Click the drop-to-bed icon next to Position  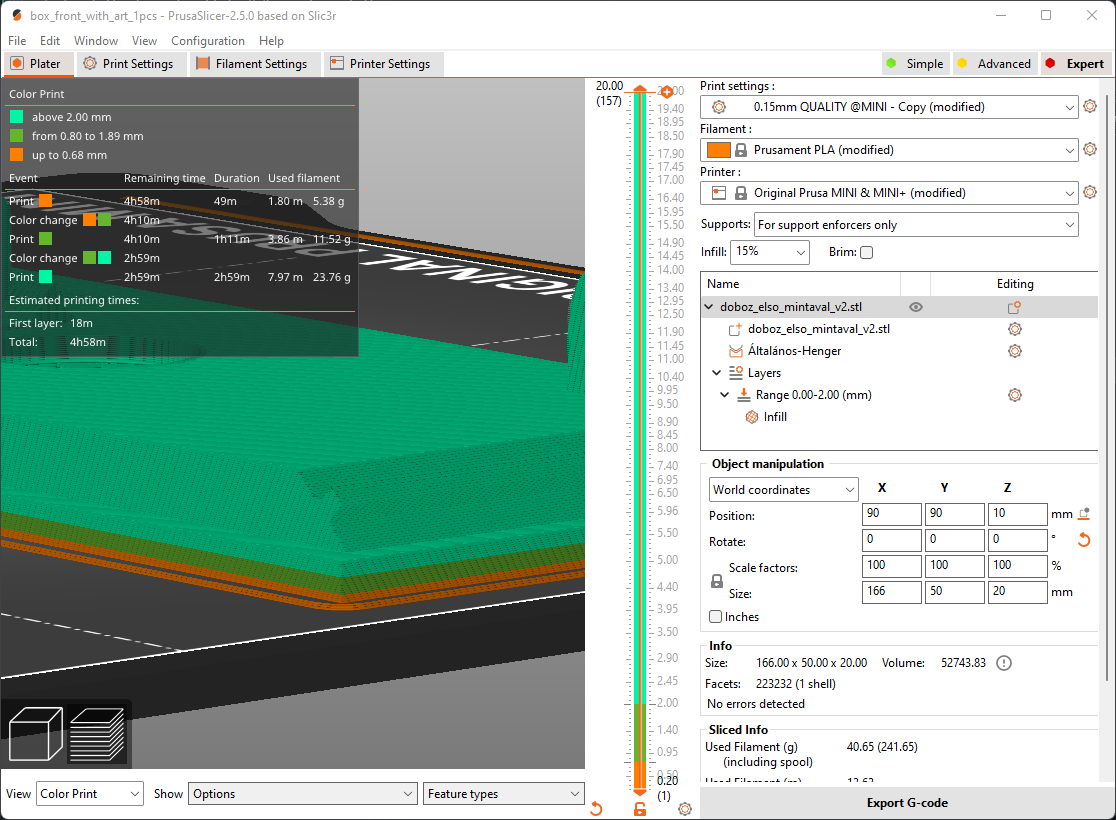[1084, 513]
